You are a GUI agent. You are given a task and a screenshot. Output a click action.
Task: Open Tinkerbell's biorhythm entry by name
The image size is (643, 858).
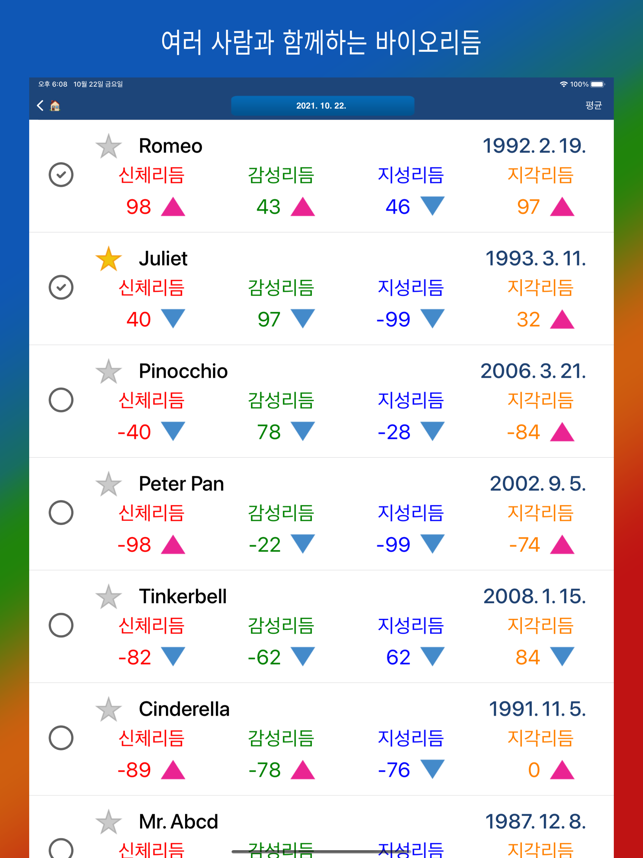pos(183,596)
